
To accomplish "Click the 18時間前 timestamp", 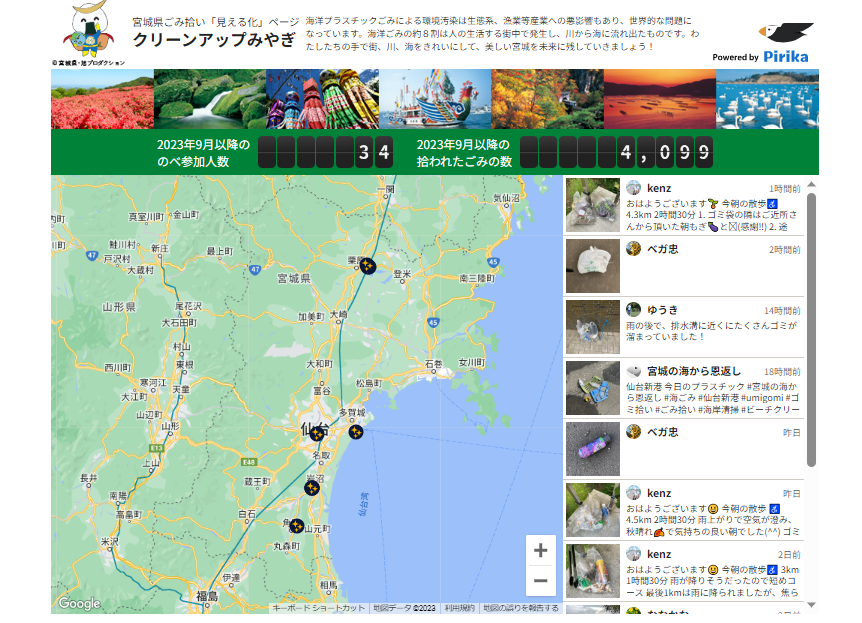I will [782, 372].
